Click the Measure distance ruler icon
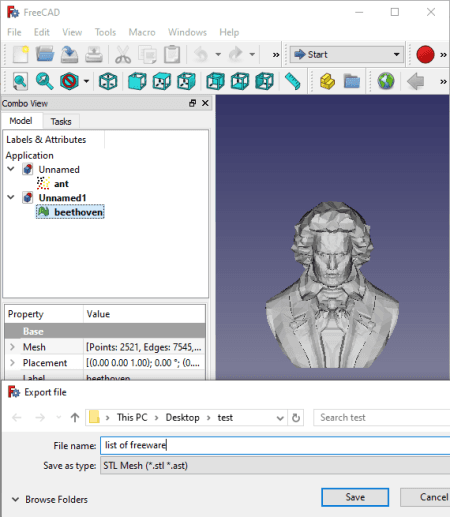This screenshot has width=450, height=517. pyautogui.click(x=293, y=82)
